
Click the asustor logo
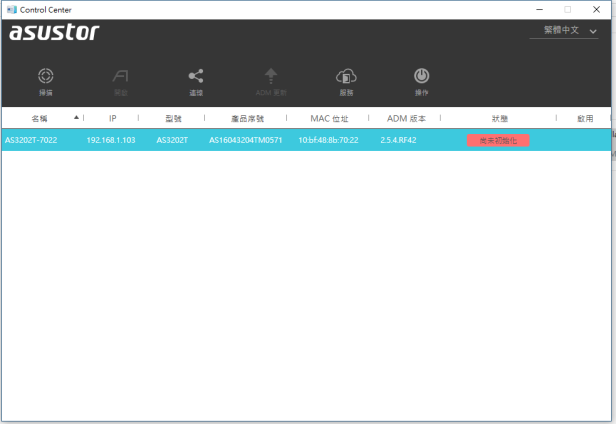pyautogui.click(x=54, y=32)
